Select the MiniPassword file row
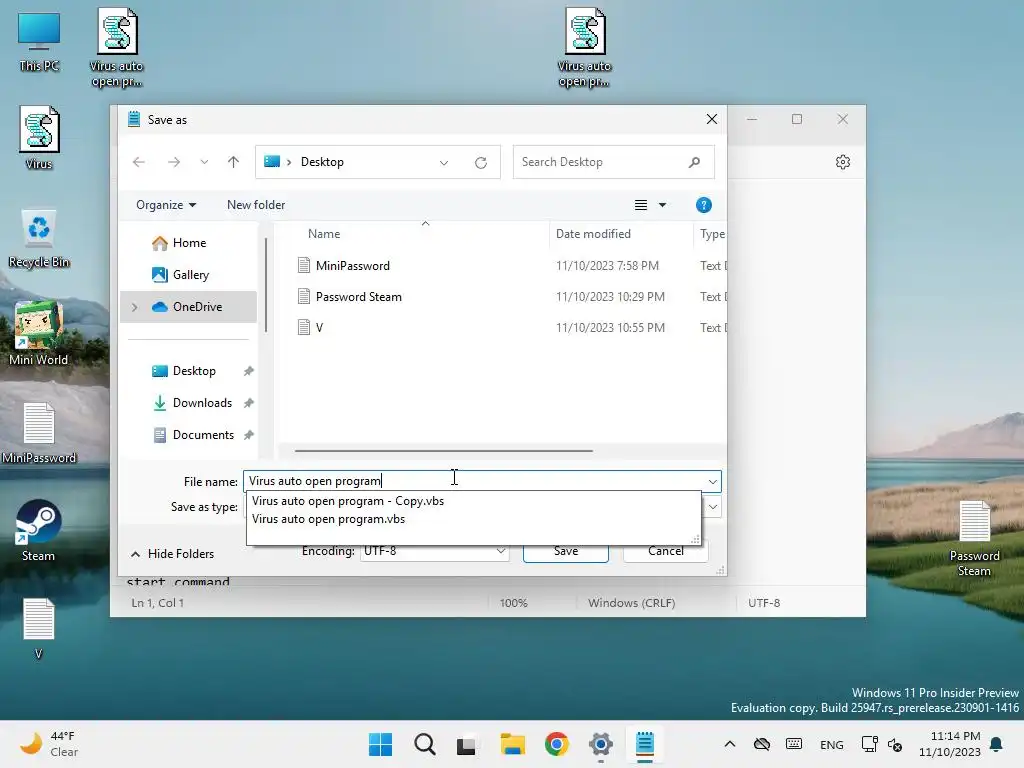1024x768 pixels. tap(509, 266)
